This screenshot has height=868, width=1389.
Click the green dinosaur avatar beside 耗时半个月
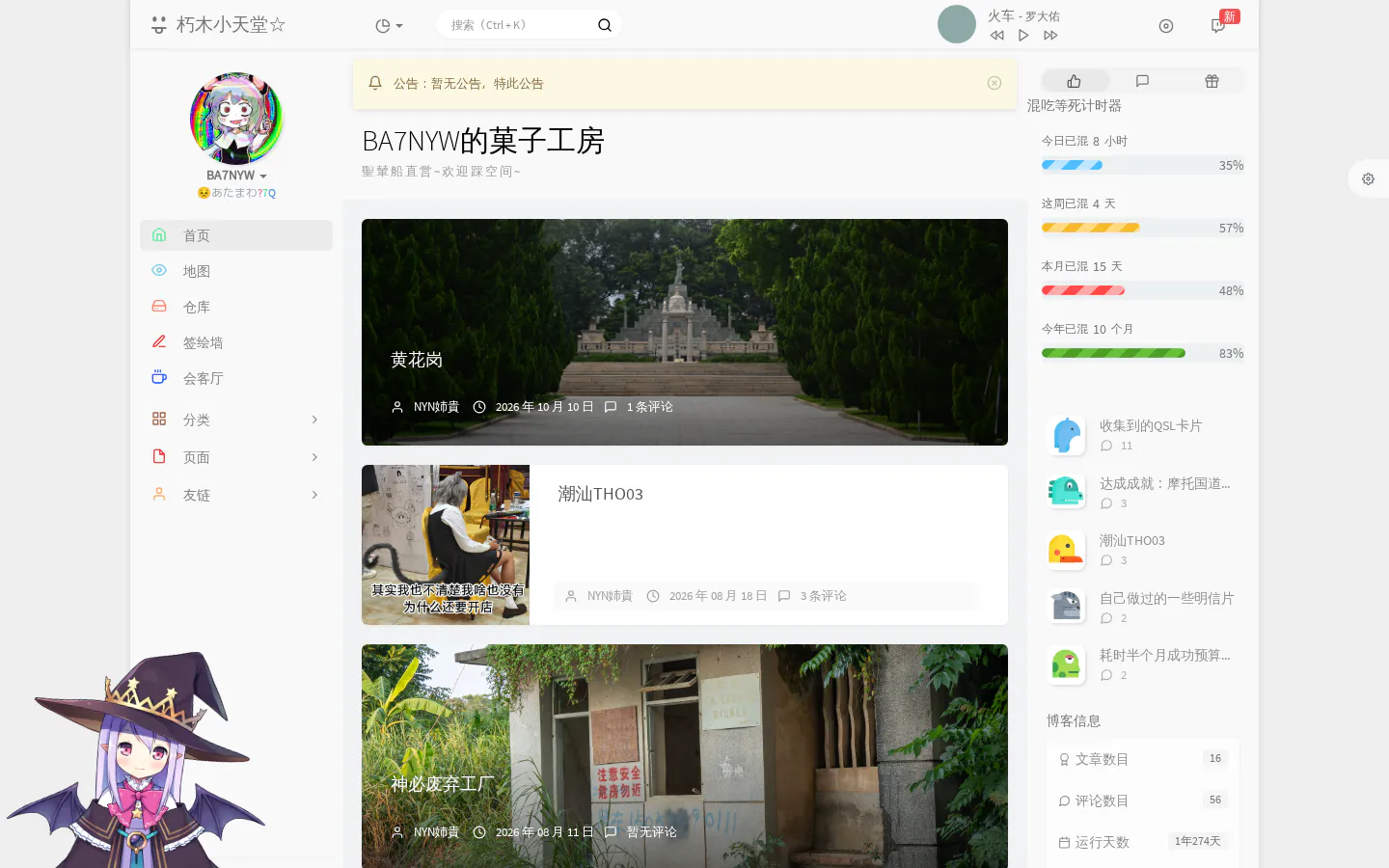pos(1066,665)
